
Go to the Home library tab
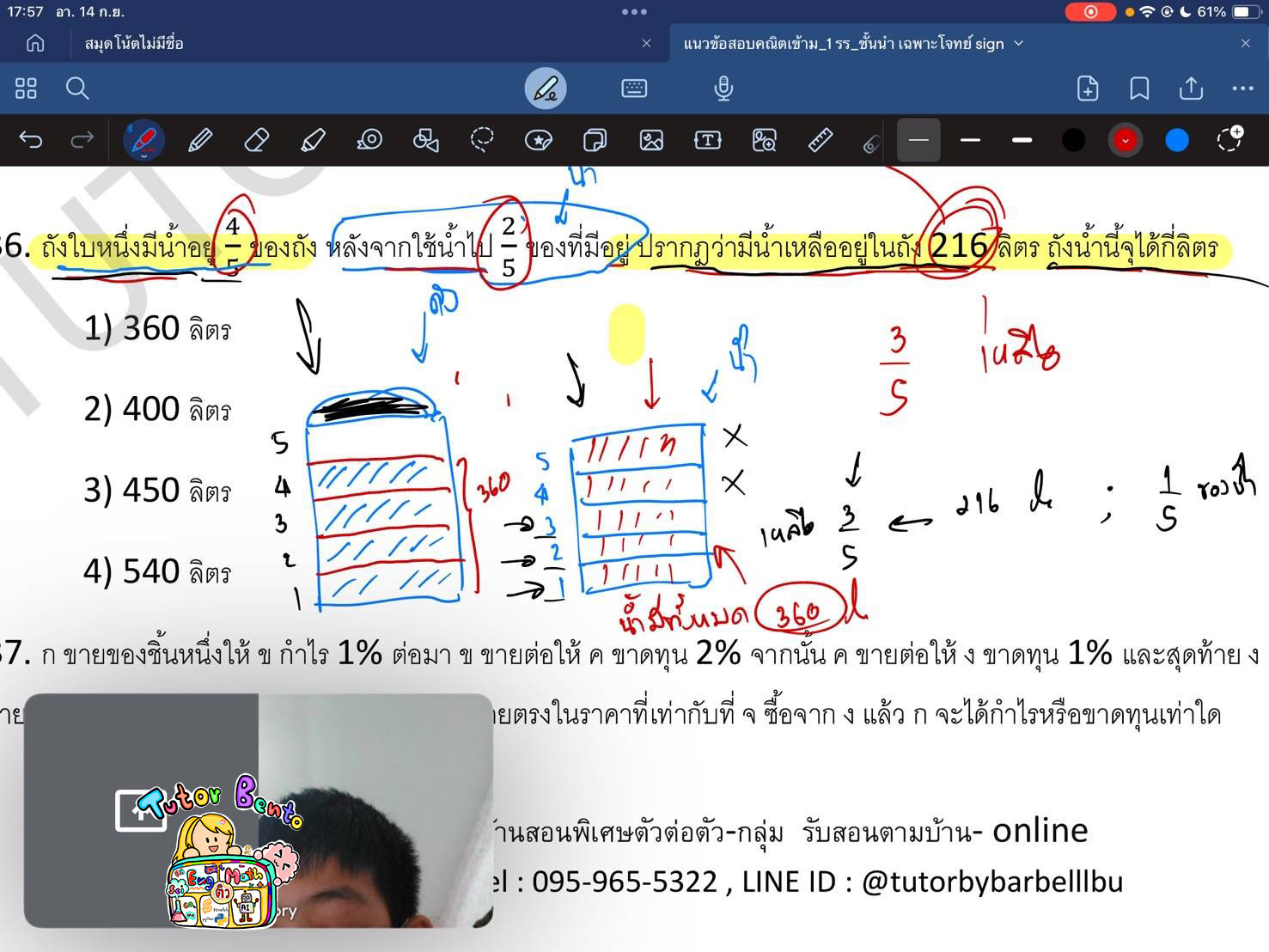tap(35, 43)
